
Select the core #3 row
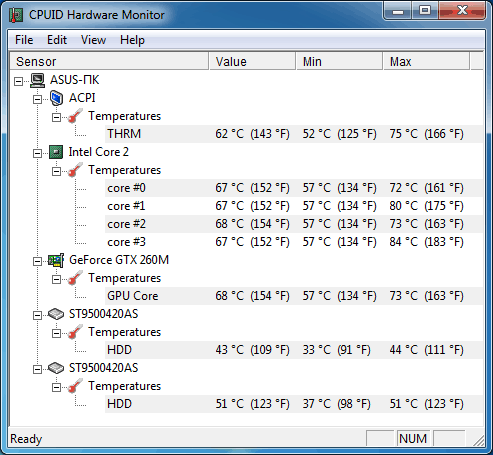tap(294, 242)
